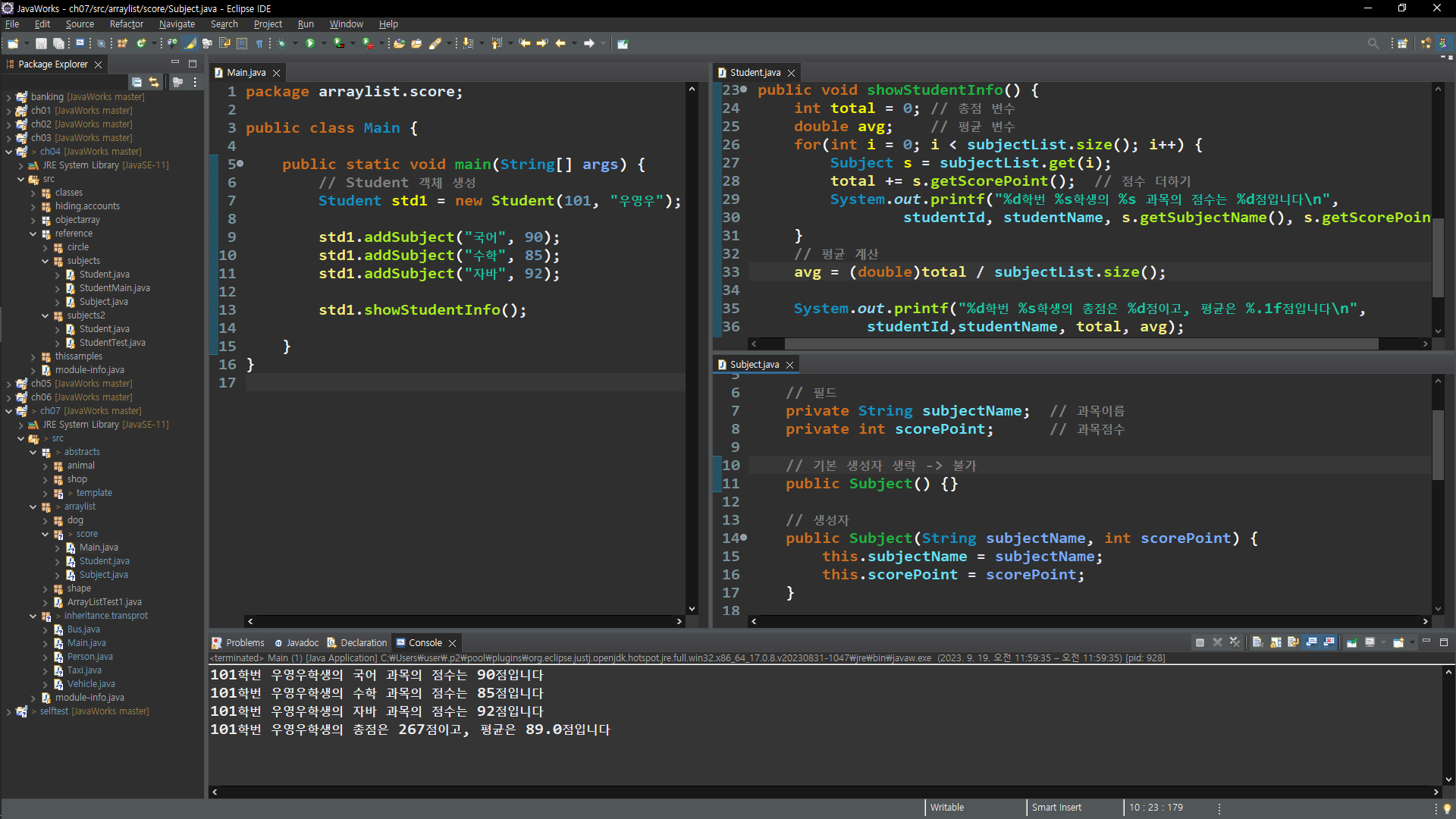Image resolution: width=1456 pixels, height=819 pixels.
Task: Click Pin Console icon
Action: (x=1351, y=642)
